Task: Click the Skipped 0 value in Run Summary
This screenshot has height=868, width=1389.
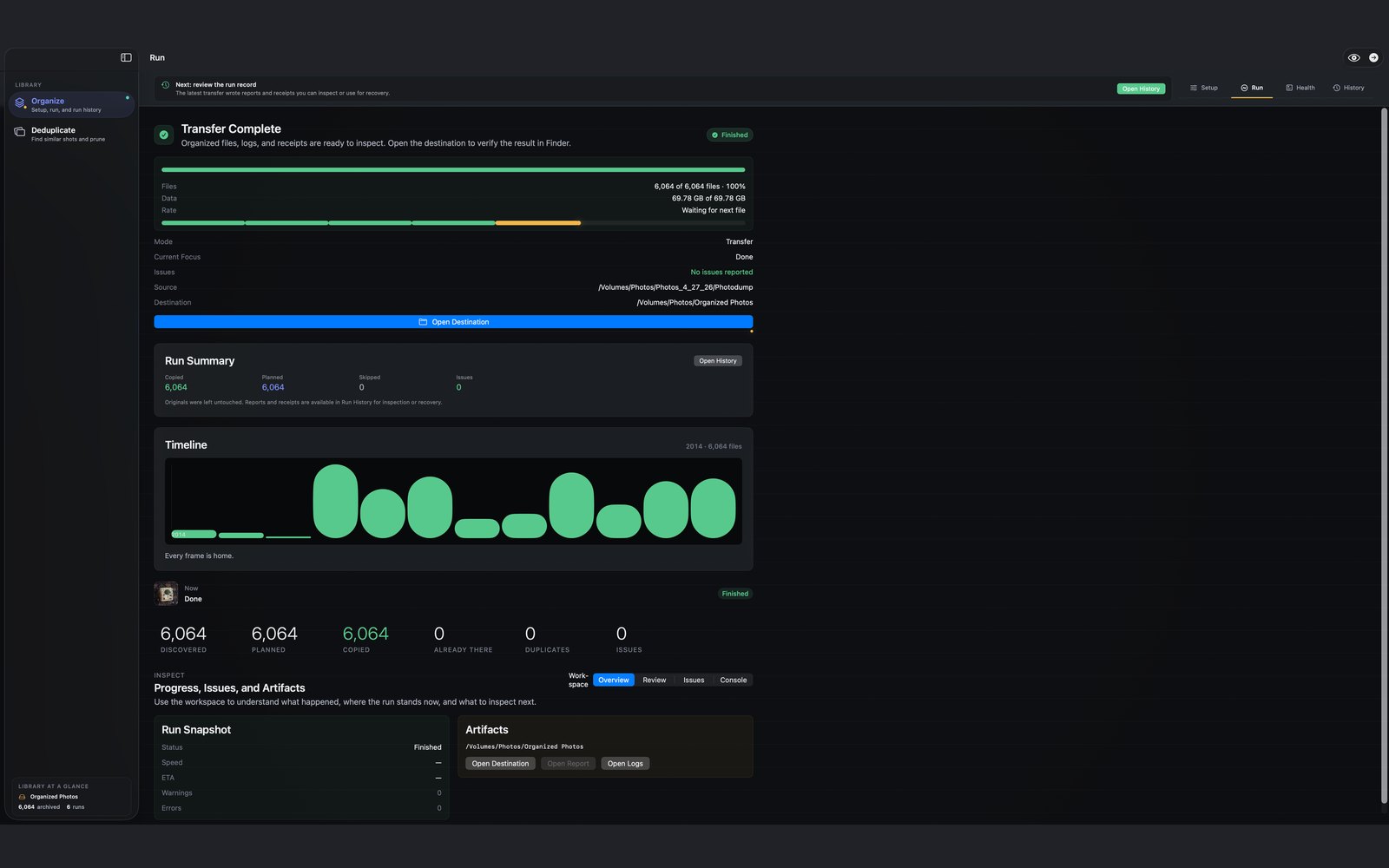Action: [x=362, y=387]
